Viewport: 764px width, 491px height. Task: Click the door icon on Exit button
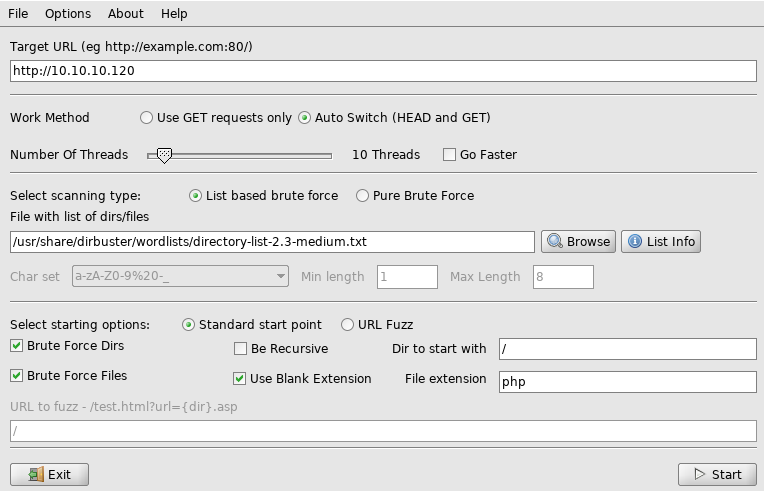pos(36,474)
